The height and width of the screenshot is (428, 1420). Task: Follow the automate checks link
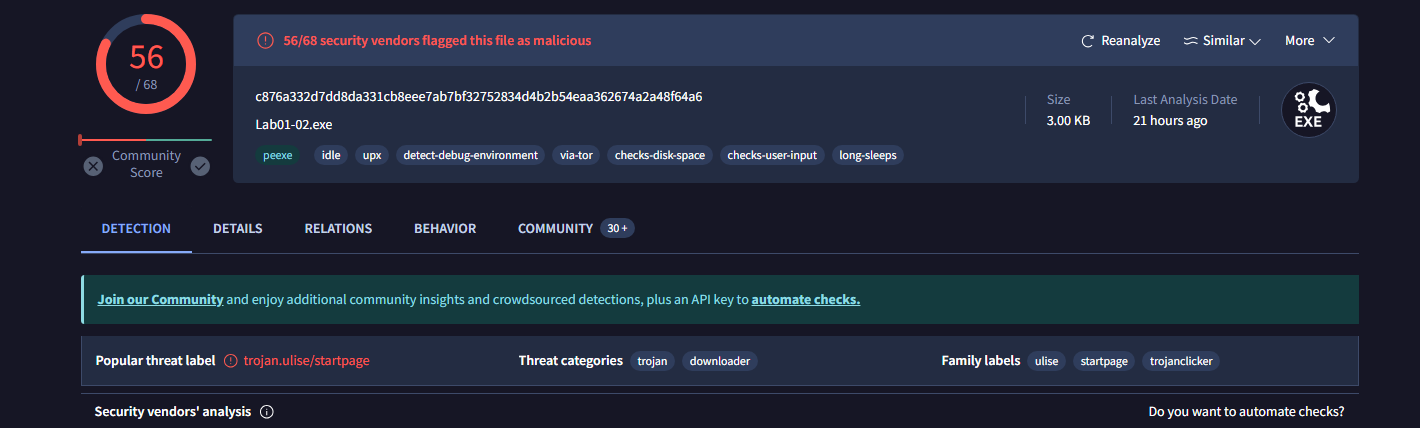[805, 300]
